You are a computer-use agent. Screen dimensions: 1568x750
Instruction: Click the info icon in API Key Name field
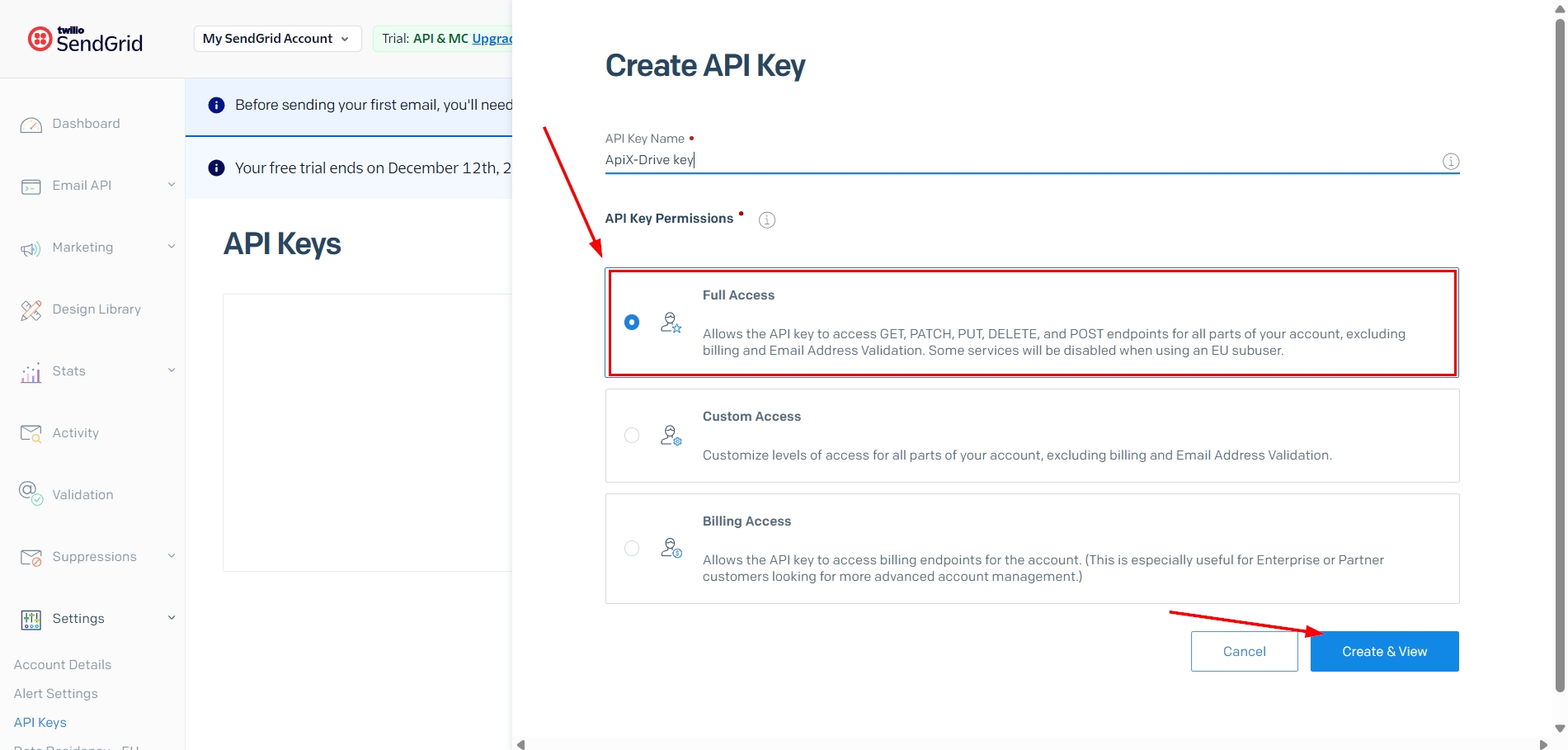[1450, 162]
